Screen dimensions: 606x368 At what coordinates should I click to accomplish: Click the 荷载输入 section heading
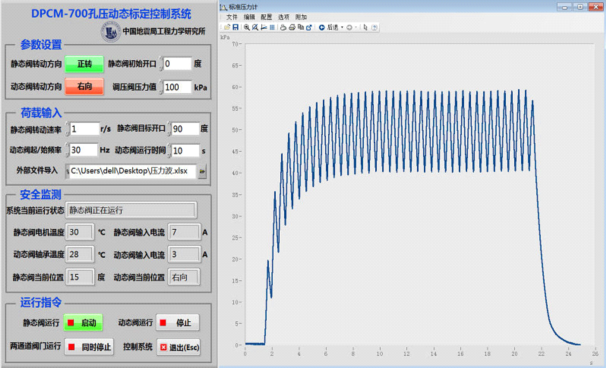tap(41, 113)
